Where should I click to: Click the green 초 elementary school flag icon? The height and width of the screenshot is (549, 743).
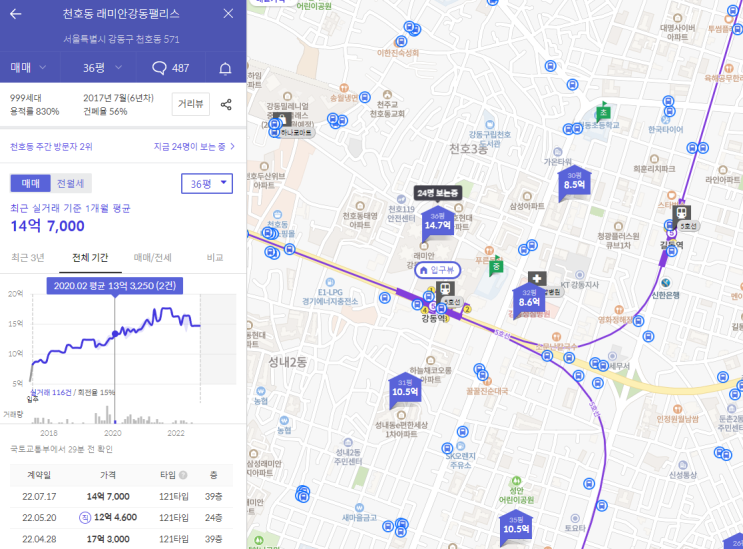click(603, 112)
